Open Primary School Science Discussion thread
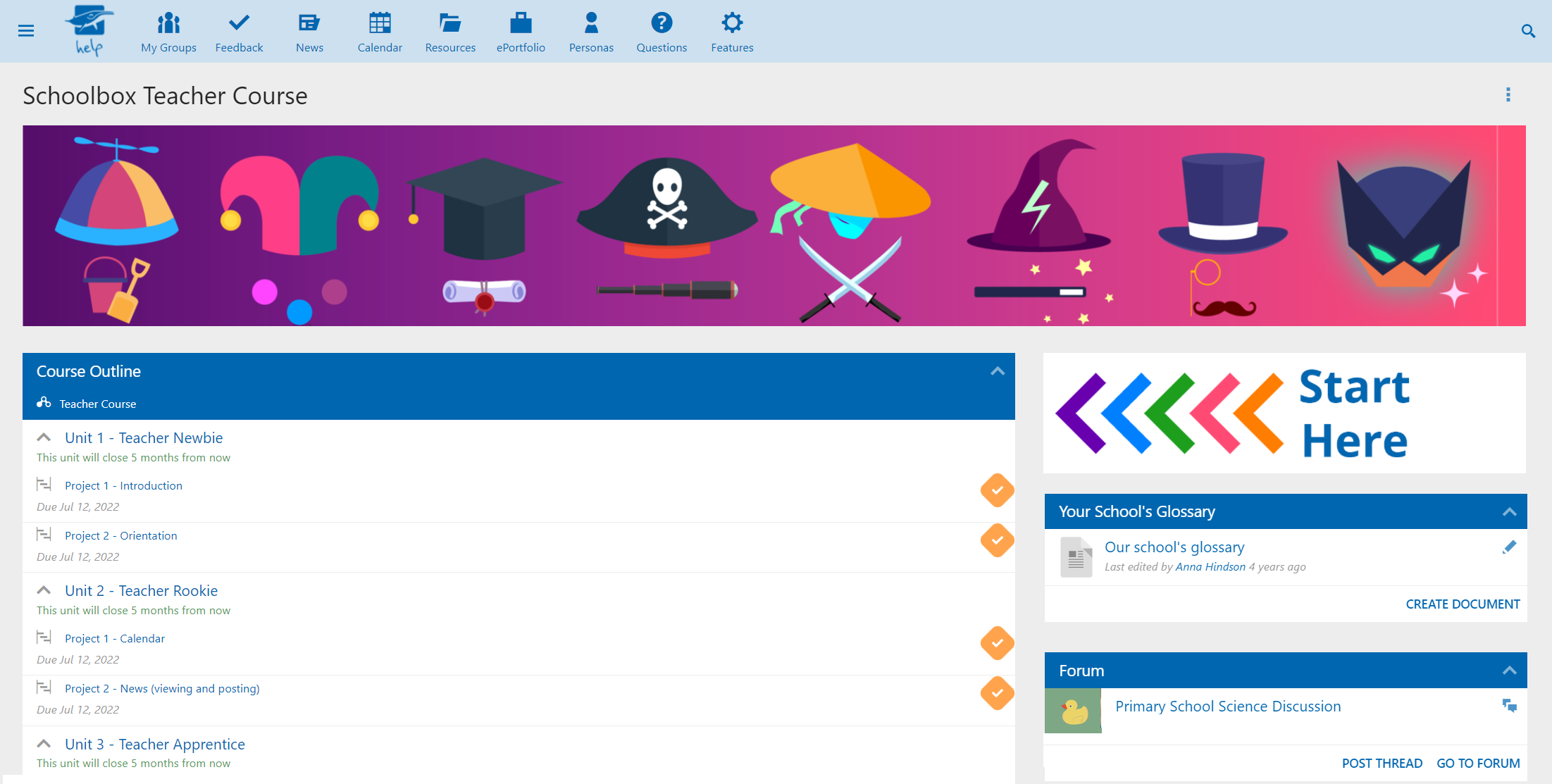The image size is (1552, 784). click(1228, 706)
